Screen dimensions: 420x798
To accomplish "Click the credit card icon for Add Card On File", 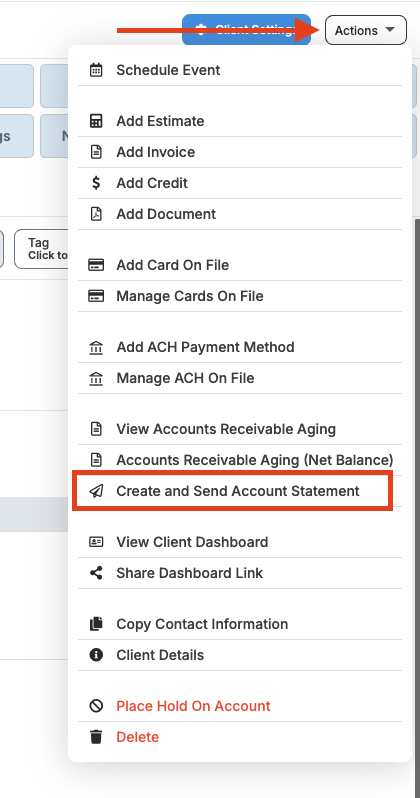I will [x=96, y=265].
